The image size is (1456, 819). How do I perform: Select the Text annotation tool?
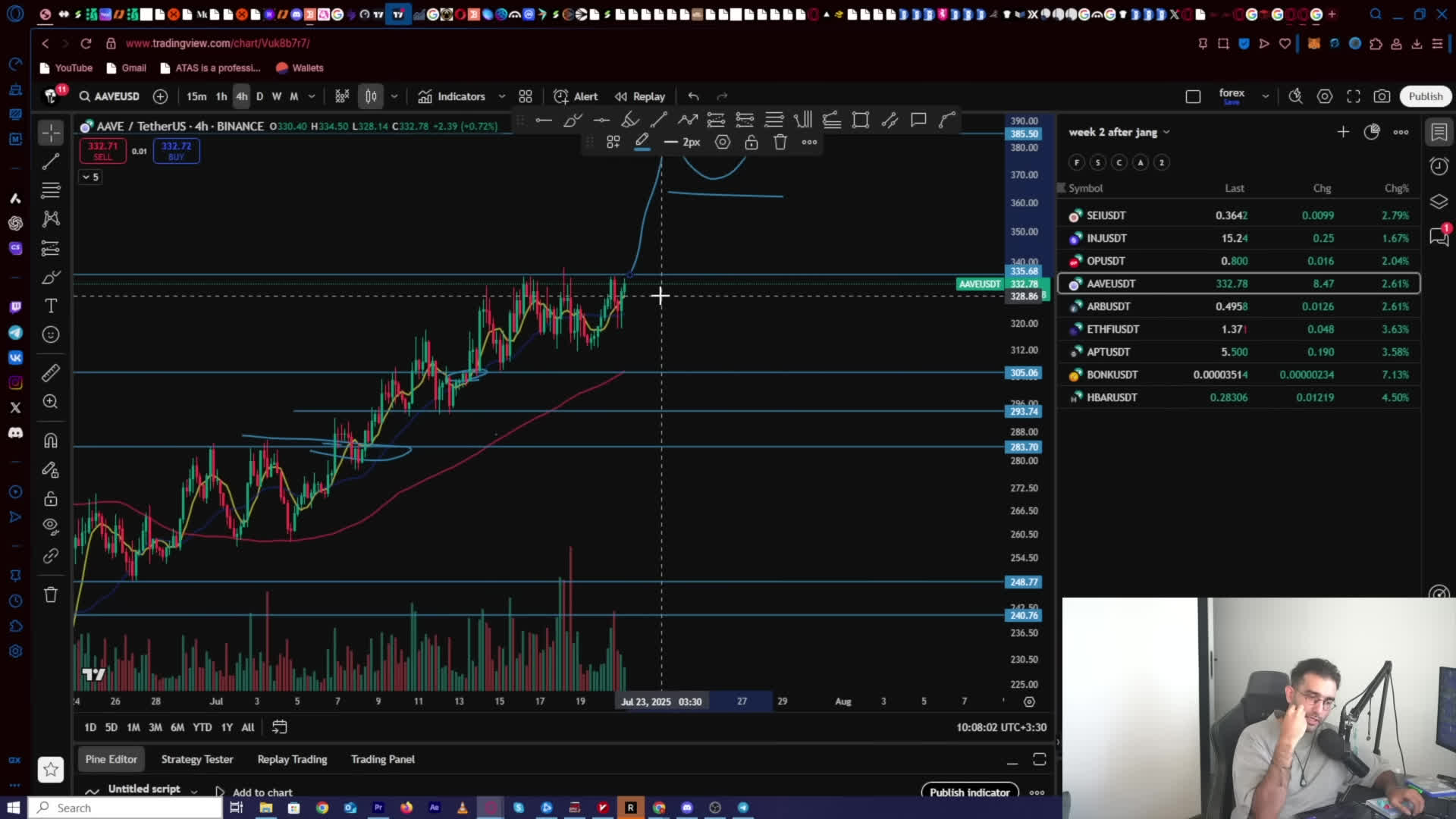coord(51,306)
